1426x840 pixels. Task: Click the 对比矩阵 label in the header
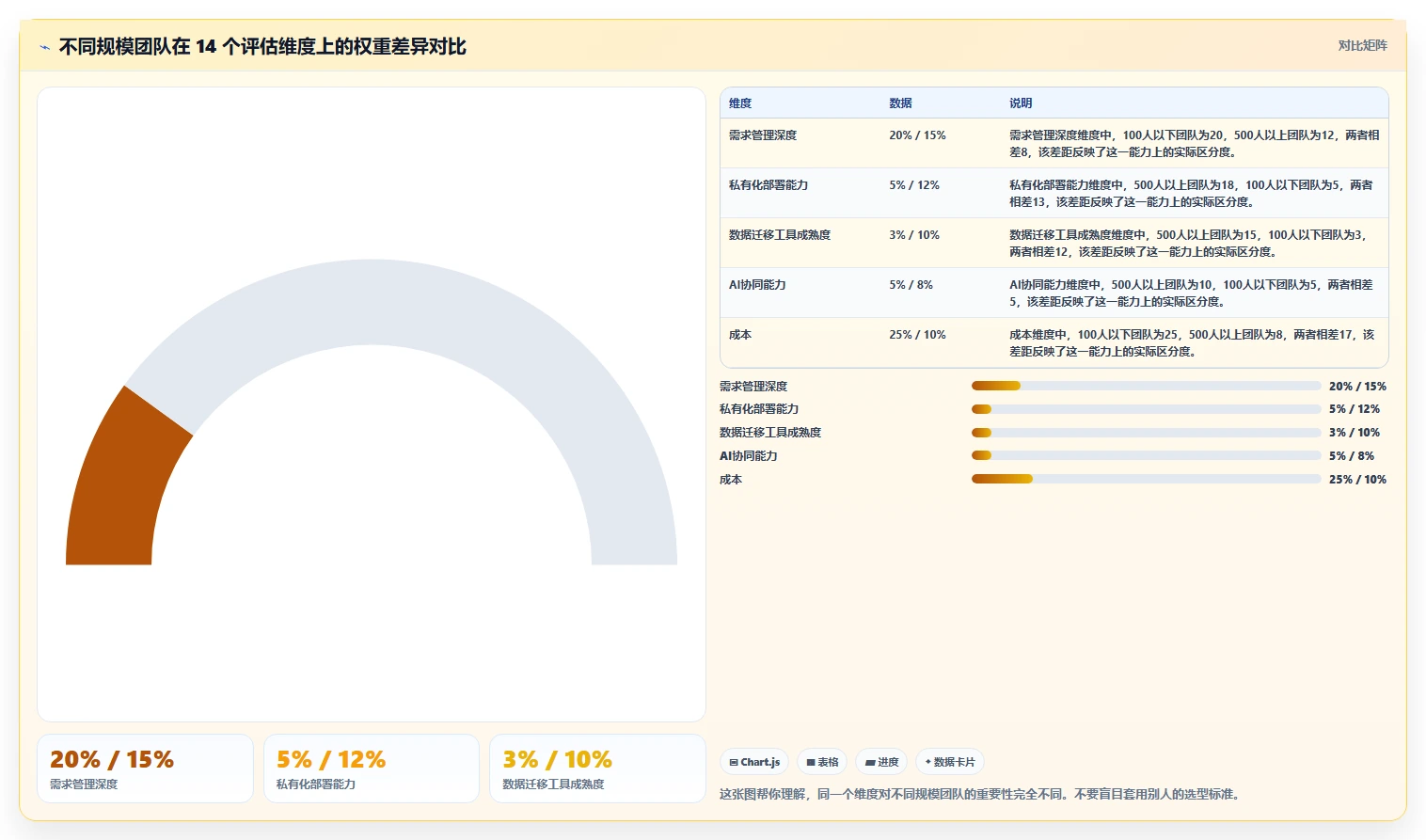click(x=1362, y=45)
